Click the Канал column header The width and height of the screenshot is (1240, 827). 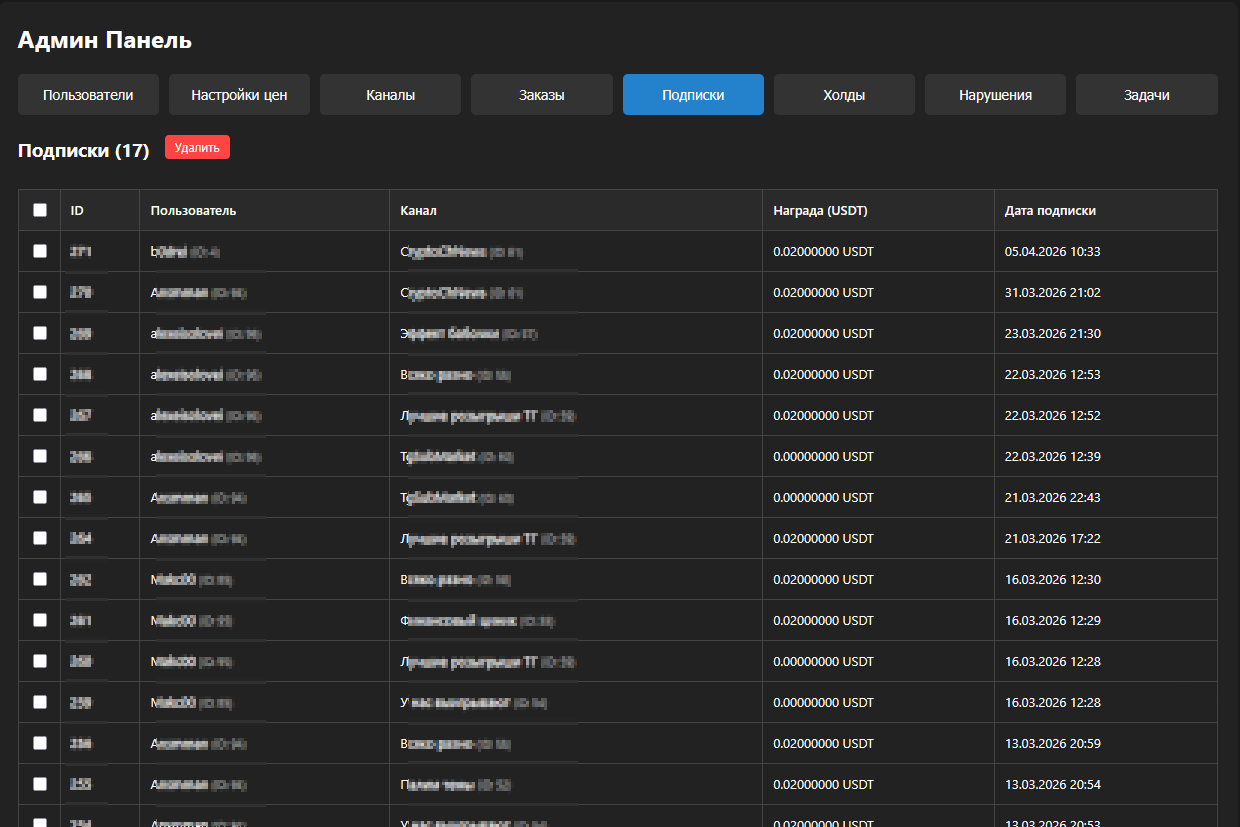click(418, 211)
